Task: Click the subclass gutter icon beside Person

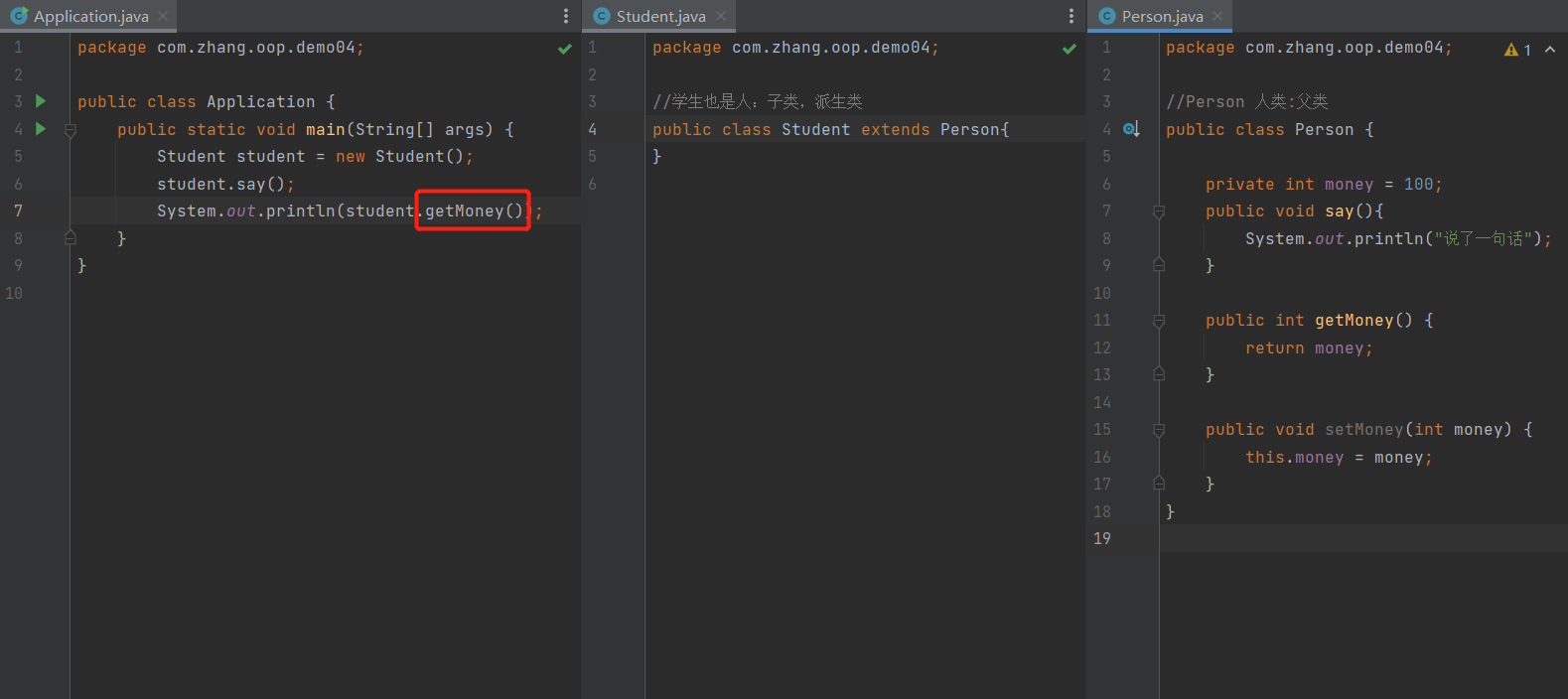Action: [x=1131, y=129]
